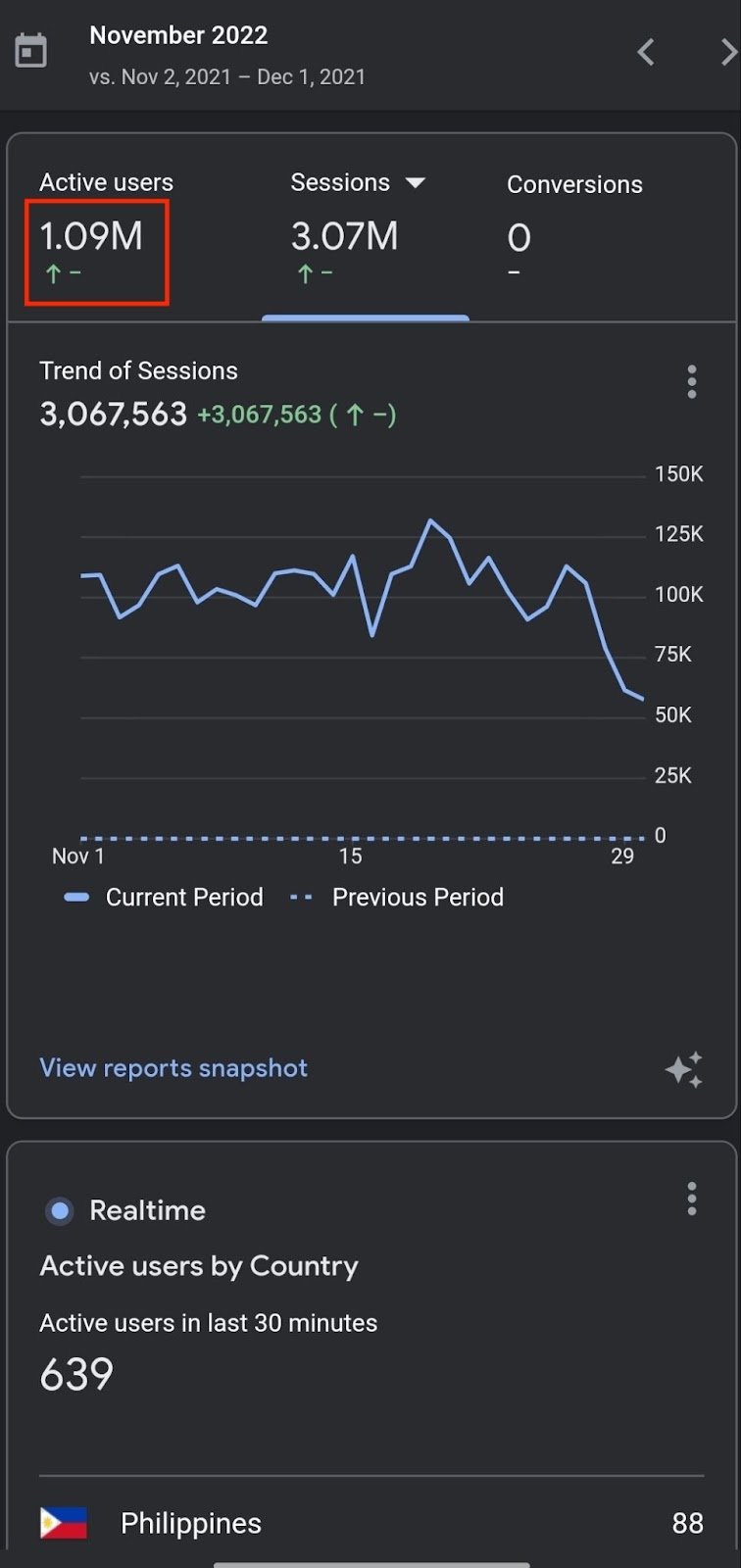Open Trend of Sessions three-dot menu
Viewport: 741px width, 1568px height.
tap(692, 381)
